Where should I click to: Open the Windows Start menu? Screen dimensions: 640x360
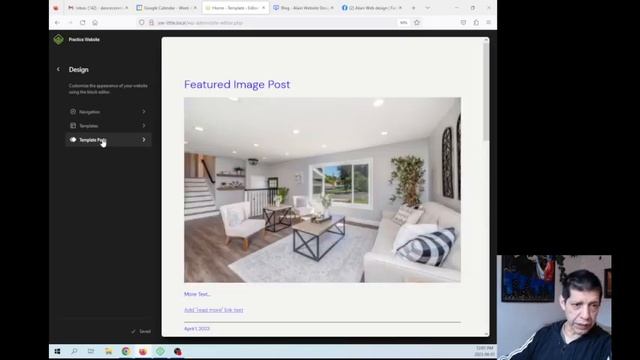[57, 351]
